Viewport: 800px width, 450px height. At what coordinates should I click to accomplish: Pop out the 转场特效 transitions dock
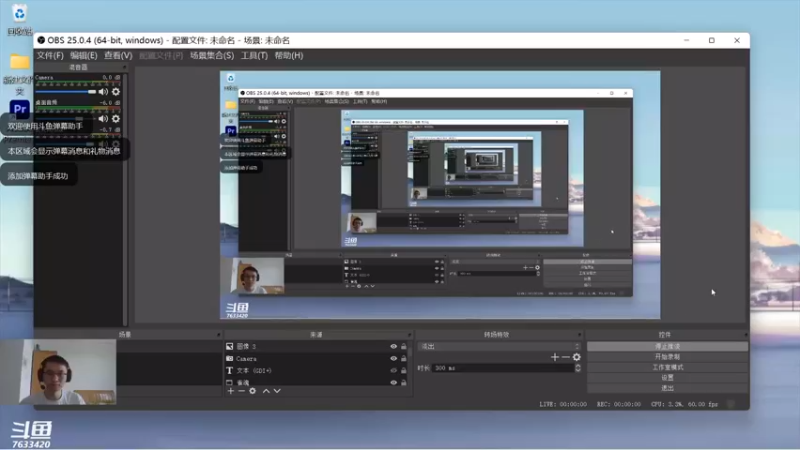tap(580, 335)
